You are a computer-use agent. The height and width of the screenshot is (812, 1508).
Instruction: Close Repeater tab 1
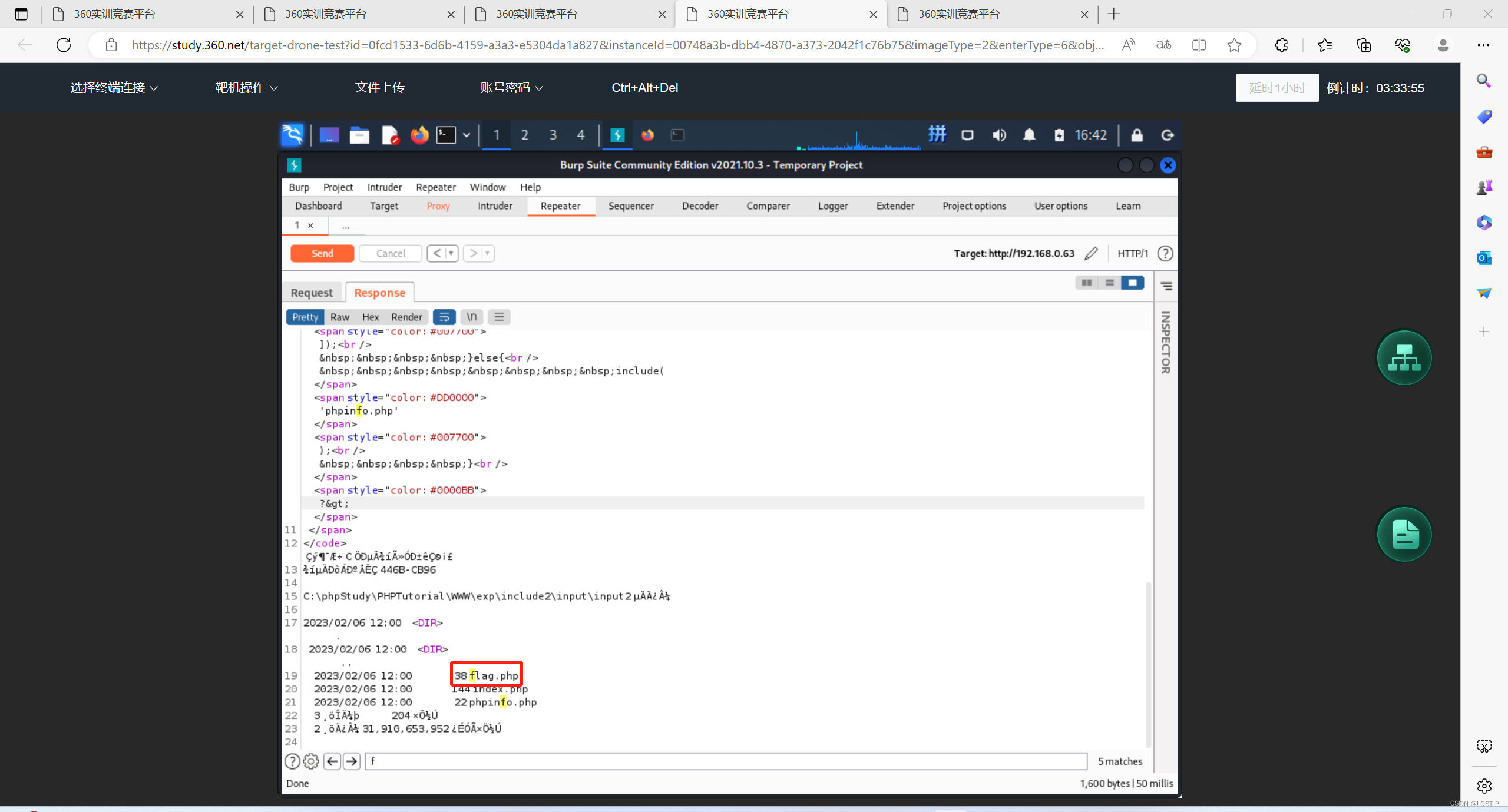click(x=310, y=226)
